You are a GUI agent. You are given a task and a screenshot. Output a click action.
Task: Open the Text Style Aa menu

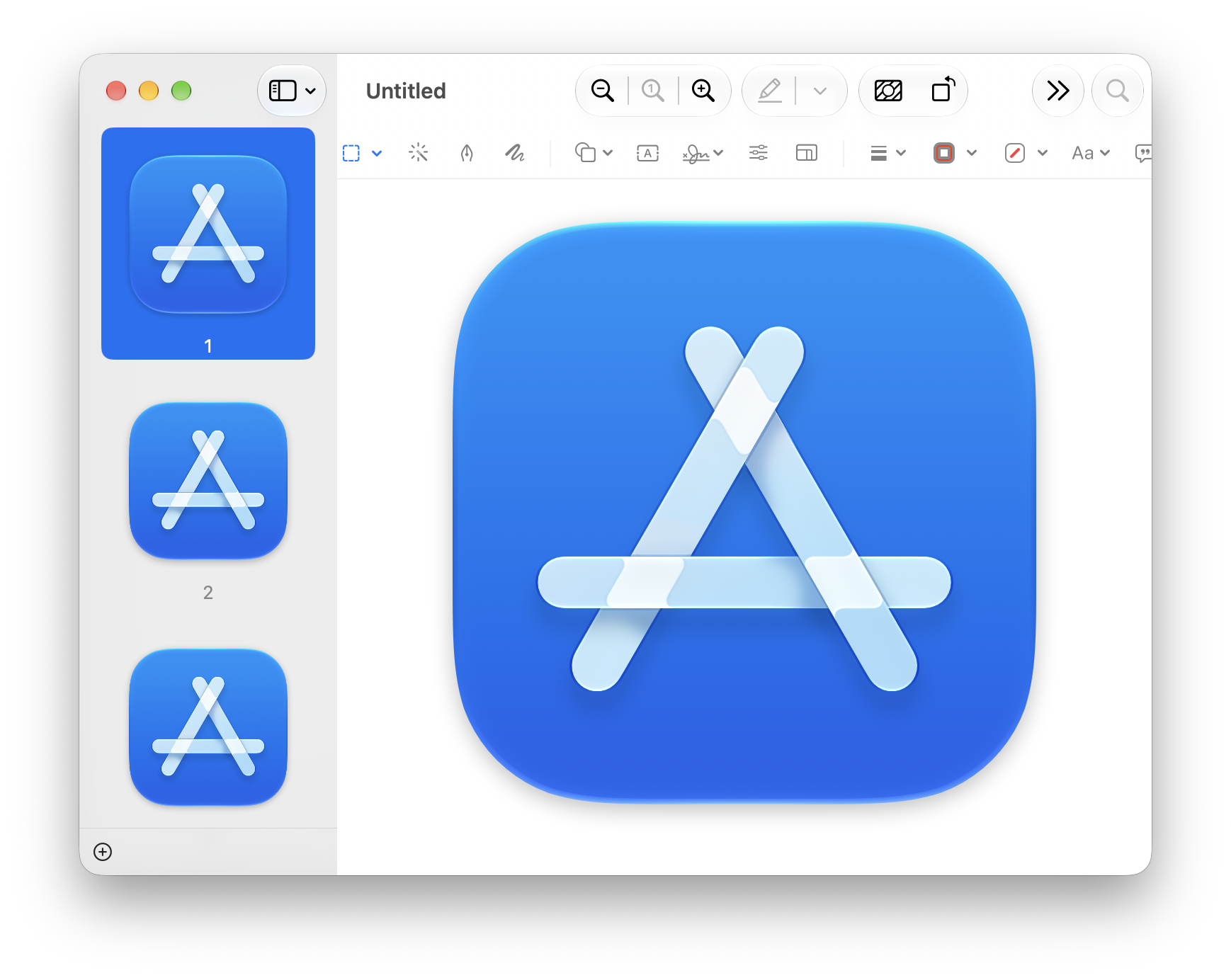tap(1091, 153)
